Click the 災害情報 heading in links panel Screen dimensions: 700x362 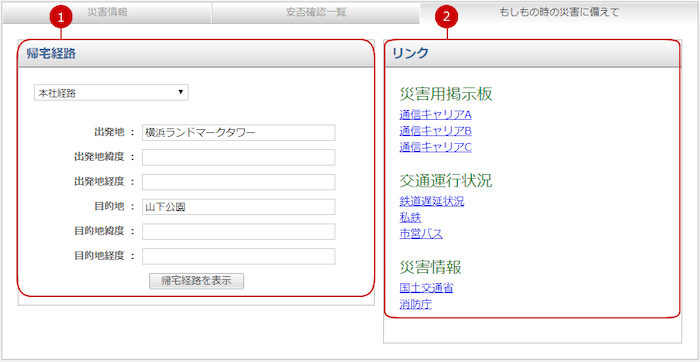430,267
